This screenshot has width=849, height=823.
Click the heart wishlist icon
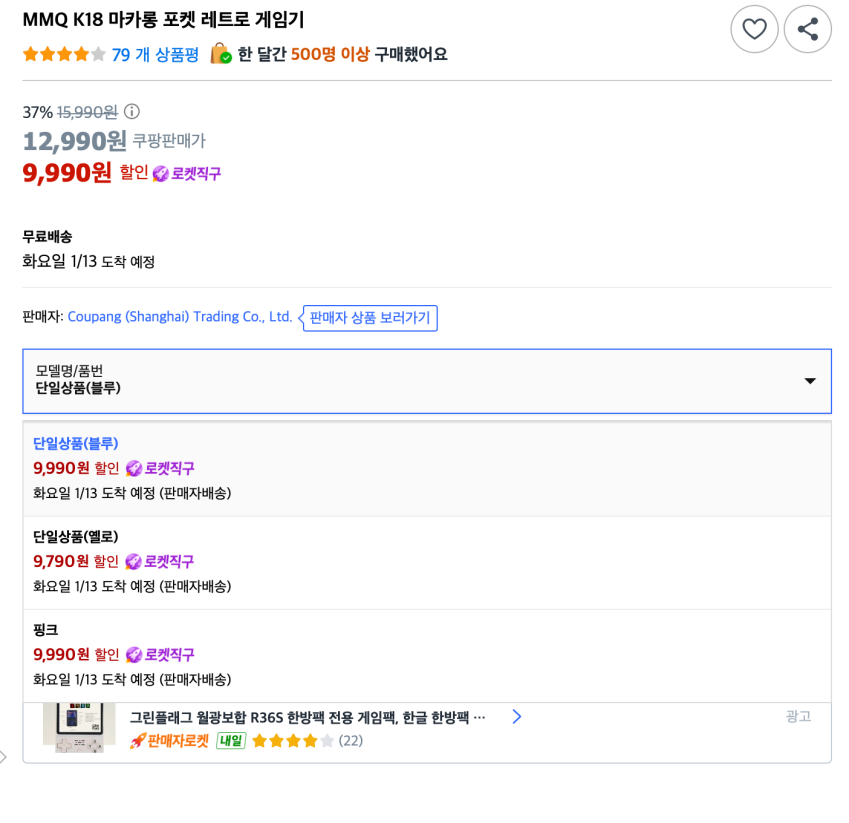coord(754,29)
